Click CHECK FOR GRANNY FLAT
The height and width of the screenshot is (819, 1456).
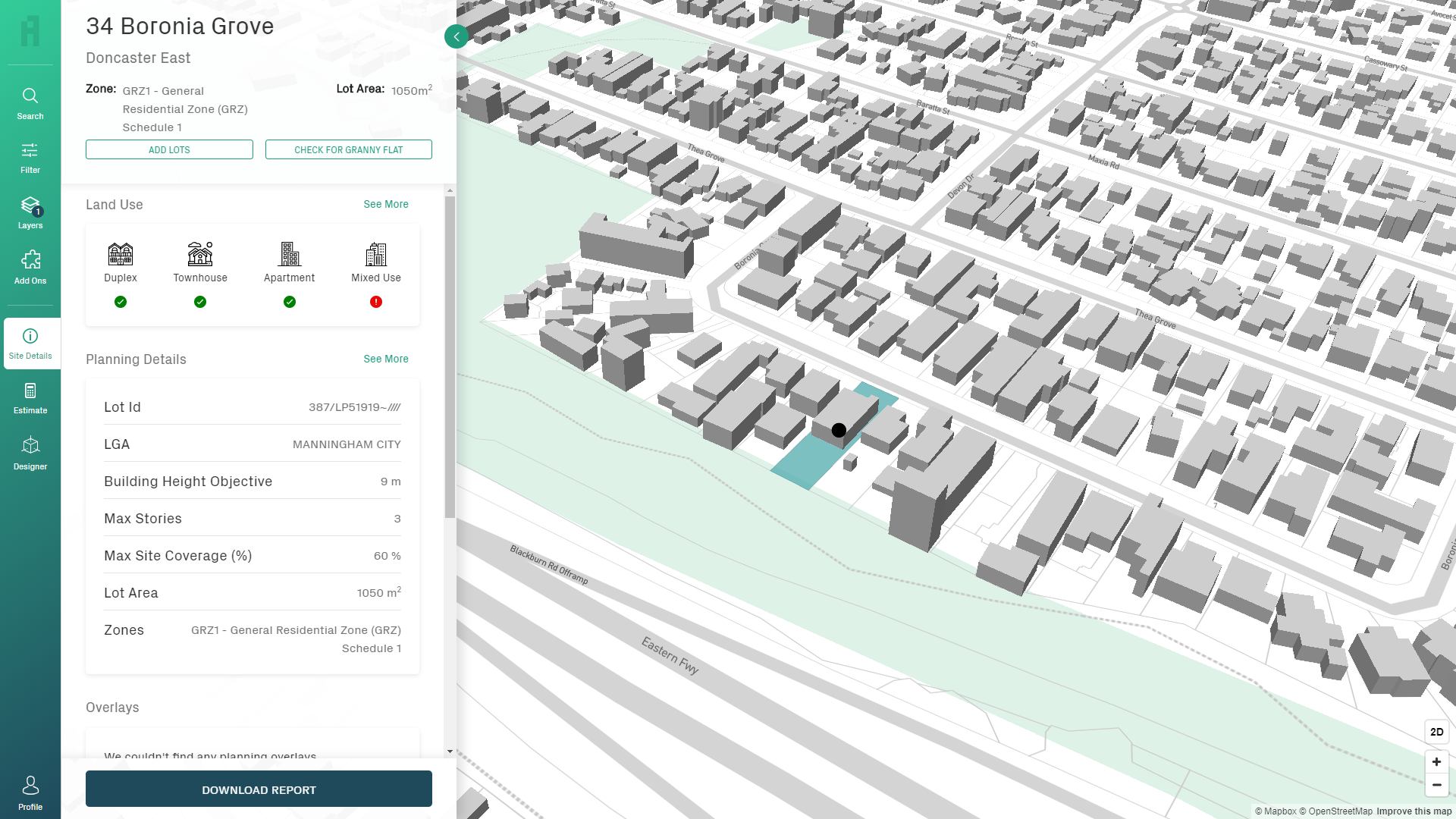click(x=348, y=149)
